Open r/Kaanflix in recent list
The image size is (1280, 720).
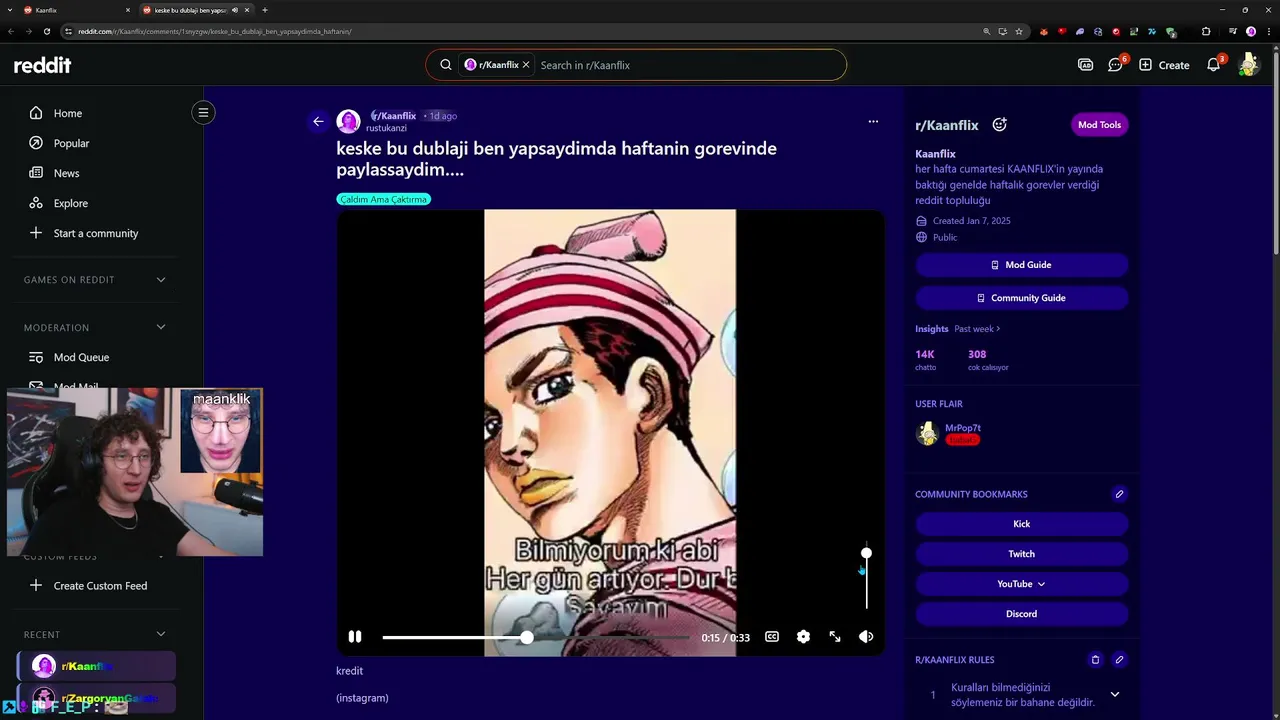[97, 666]
